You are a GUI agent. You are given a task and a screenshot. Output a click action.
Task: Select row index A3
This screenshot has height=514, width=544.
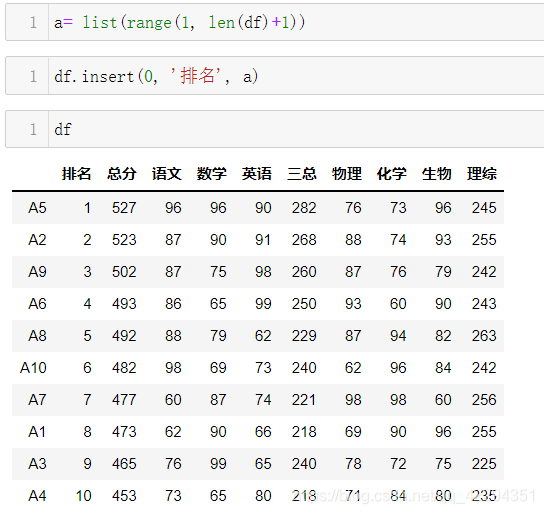pos(37,464)
